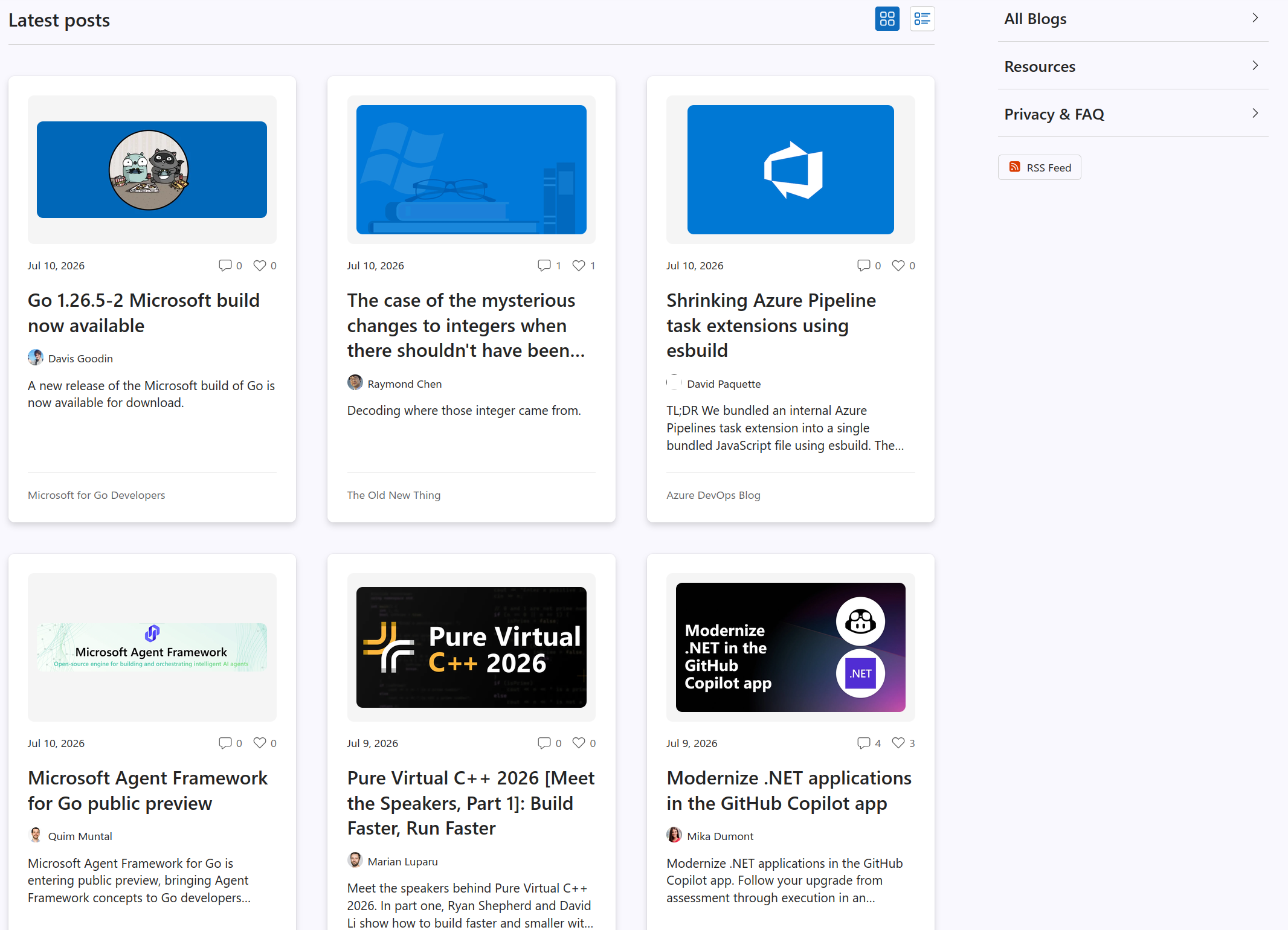Click Mika Dumont's avatar picture
Image resolution: width=1288 pixels, height=930 pixels.
674,835
